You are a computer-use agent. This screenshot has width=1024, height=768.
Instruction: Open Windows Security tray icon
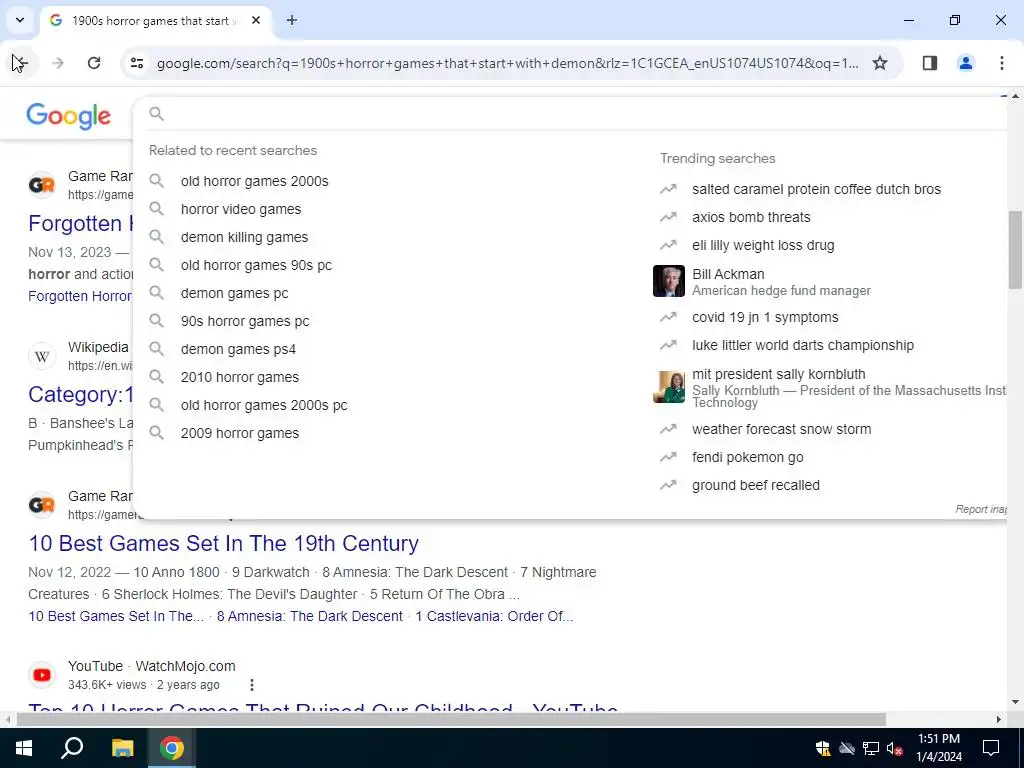[x=823, y=748]
